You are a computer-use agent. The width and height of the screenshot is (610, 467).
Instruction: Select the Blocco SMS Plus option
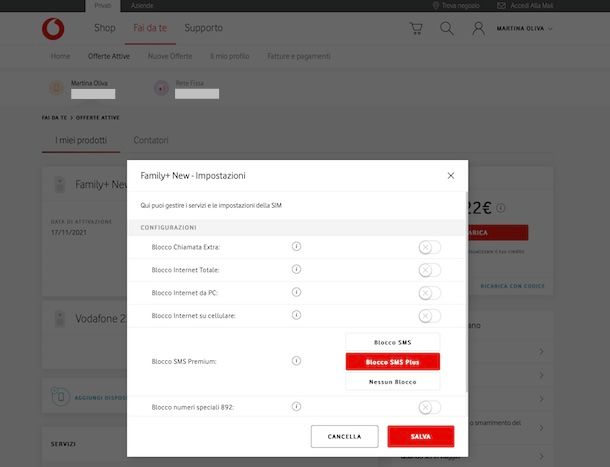(393, 362)
